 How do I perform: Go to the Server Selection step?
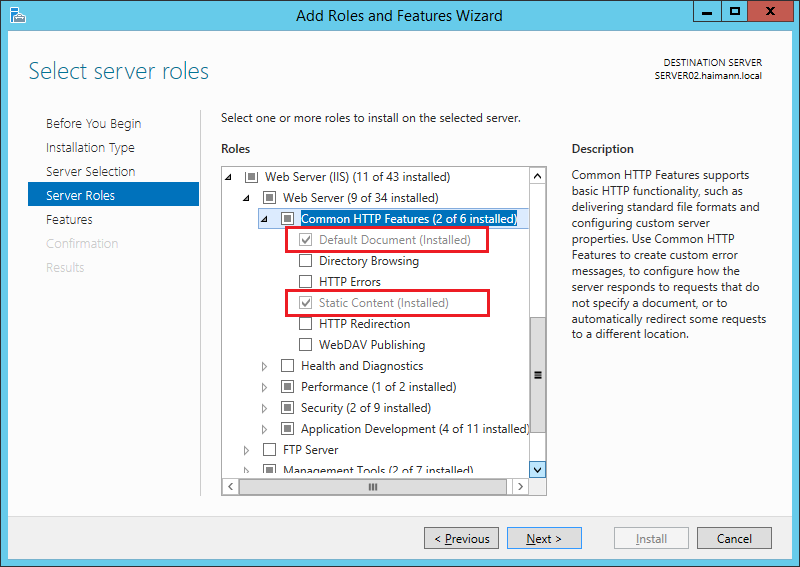pos(90,171)
